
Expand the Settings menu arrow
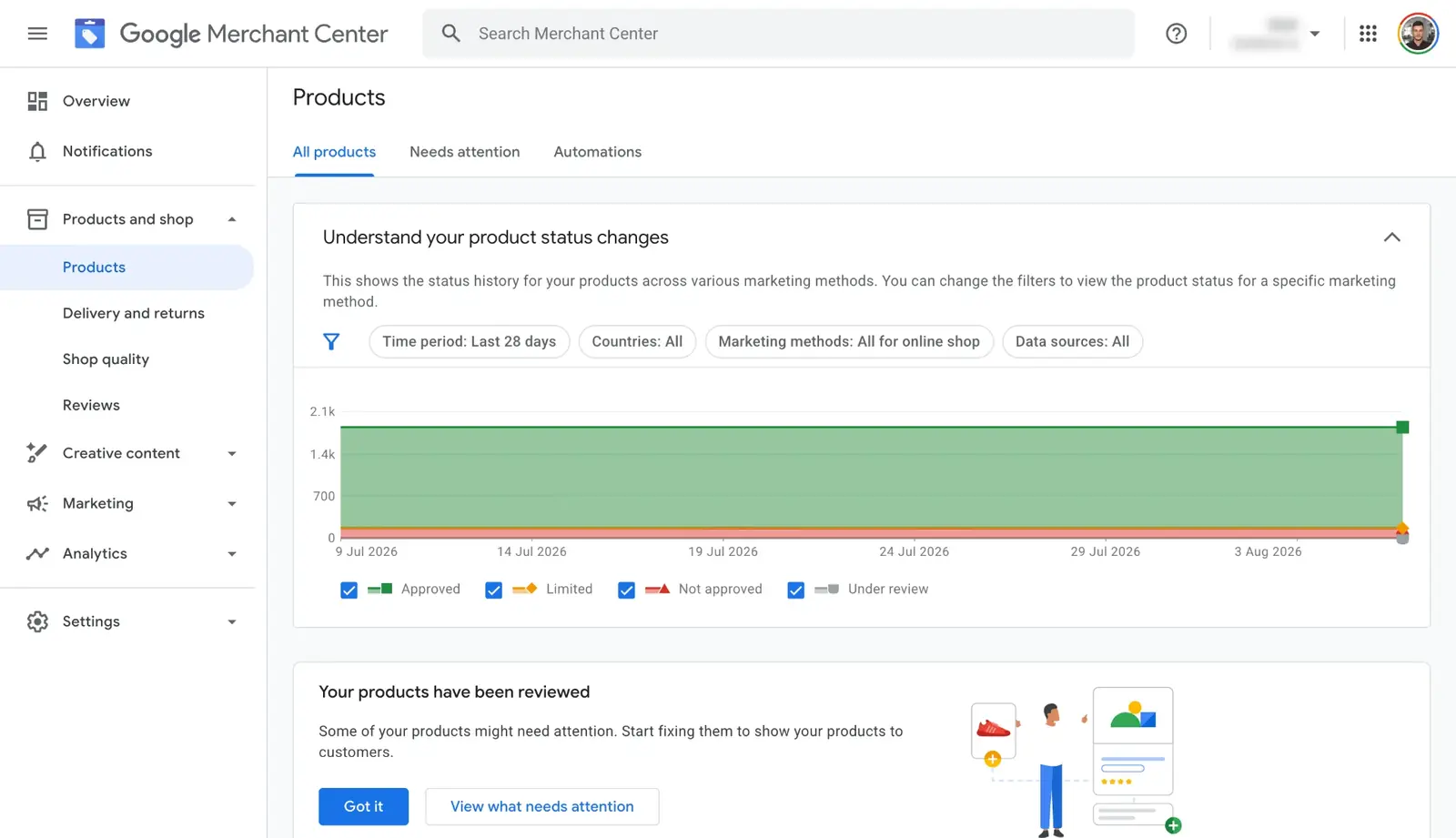tap(232, 621)
